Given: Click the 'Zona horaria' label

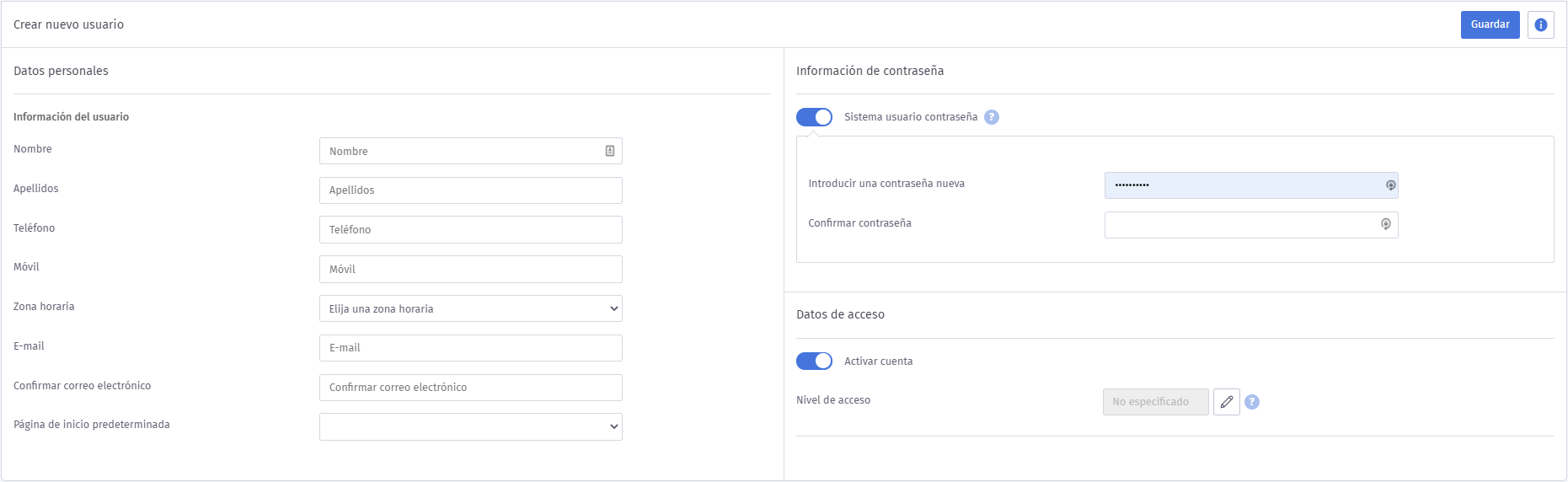Looking at the screenshot, I should pos(44,307).
